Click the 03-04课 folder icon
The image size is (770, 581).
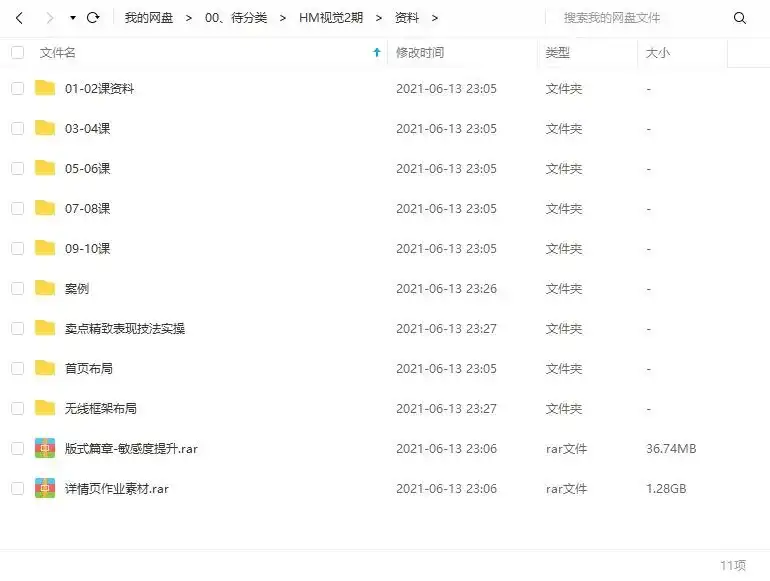(45, 128)
